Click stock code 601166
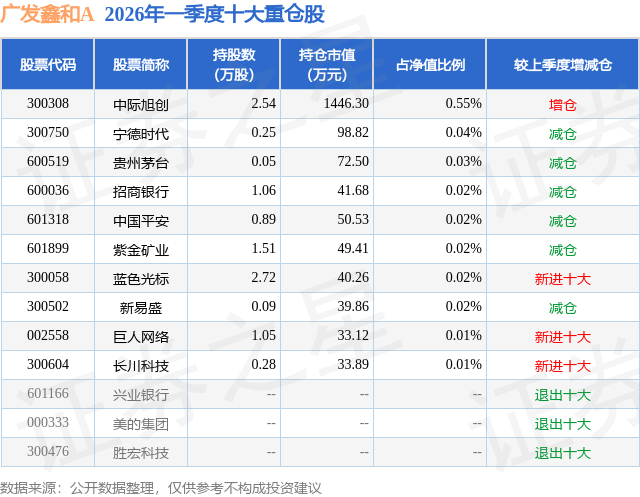Screen dimensions: 640x497 click(x=48, y=393)
